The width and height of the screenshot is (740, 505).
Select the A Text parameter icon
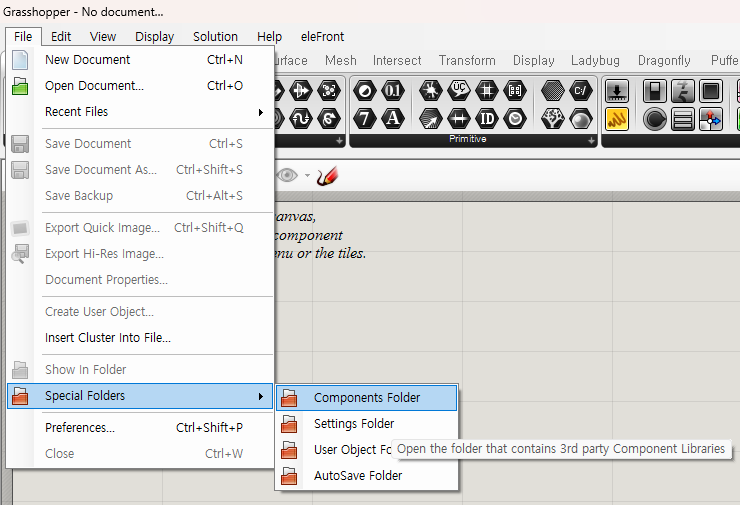[x=393, y=118]
